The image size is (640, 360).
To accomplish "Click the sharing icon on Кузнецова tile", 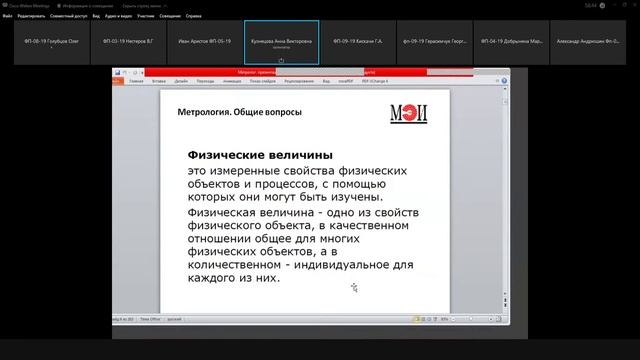I will 281,60.
